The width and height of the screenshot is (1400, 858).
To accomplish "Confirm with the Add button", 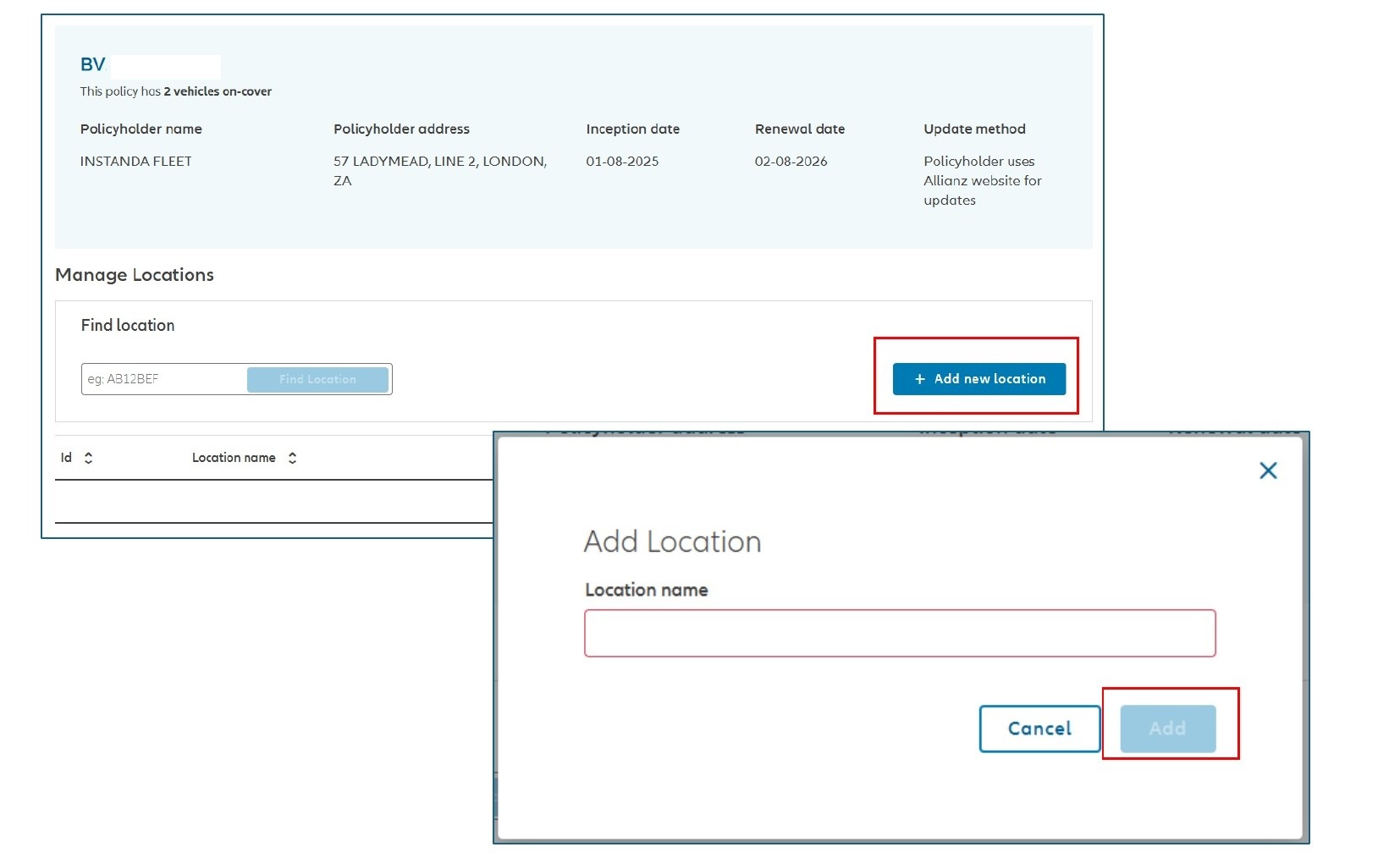I will (1167, 729).
